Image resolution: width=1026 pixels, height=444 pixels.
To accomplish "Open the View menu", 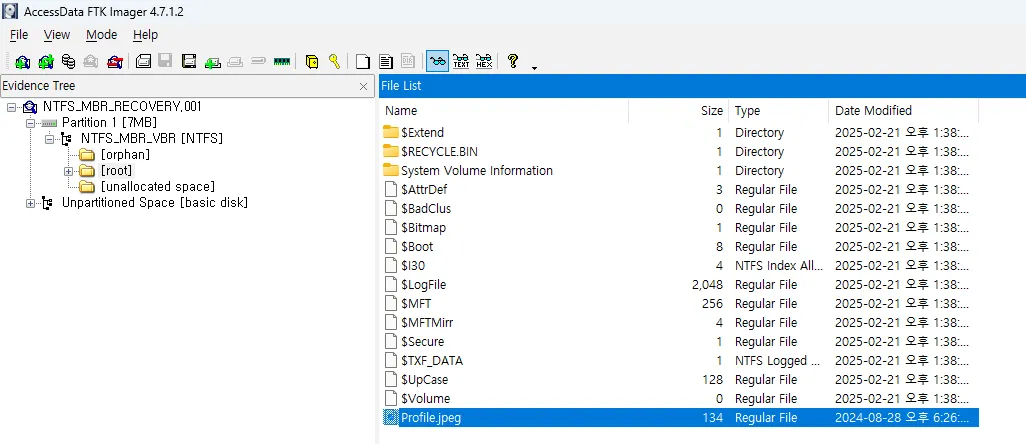I will tap(57, 35).
